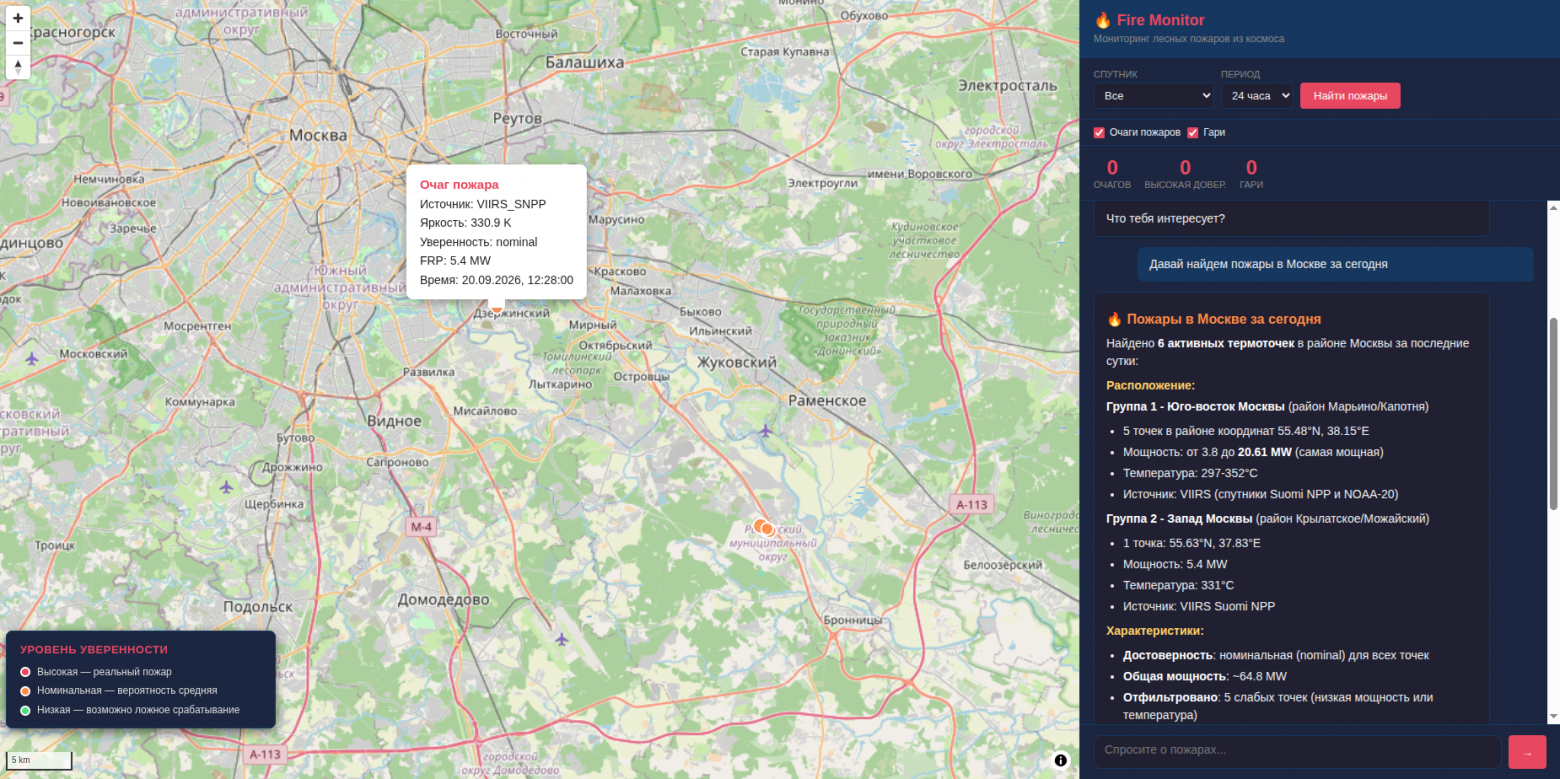Zoom in on the map
1560x779 pixels.
click(x=18, y=17)
